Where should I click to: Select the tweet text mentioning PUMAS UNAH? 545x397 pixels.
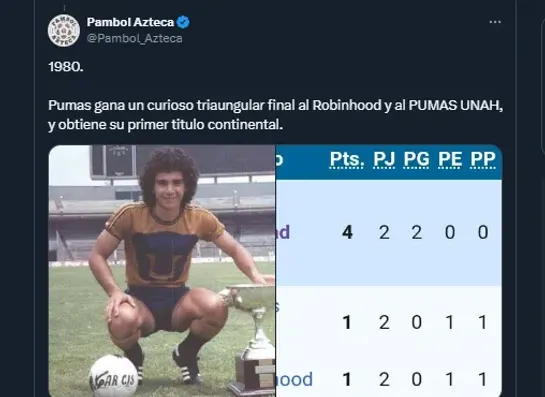(x=276, y=115)
